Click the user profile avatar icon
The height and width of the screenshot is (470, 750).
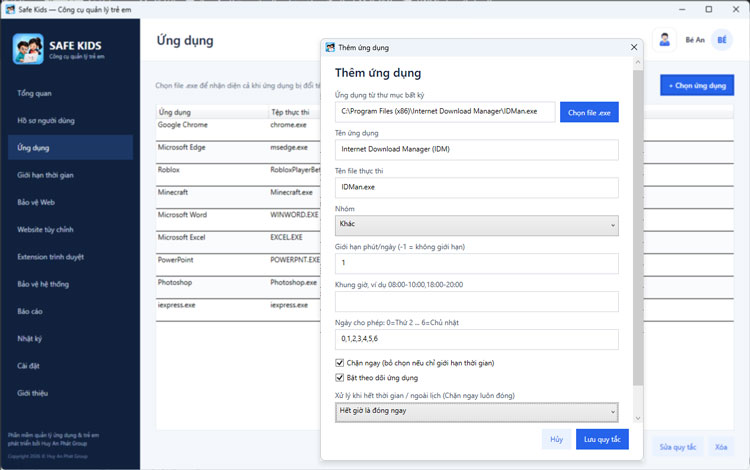pyautogui.click(x=664, y=40)
